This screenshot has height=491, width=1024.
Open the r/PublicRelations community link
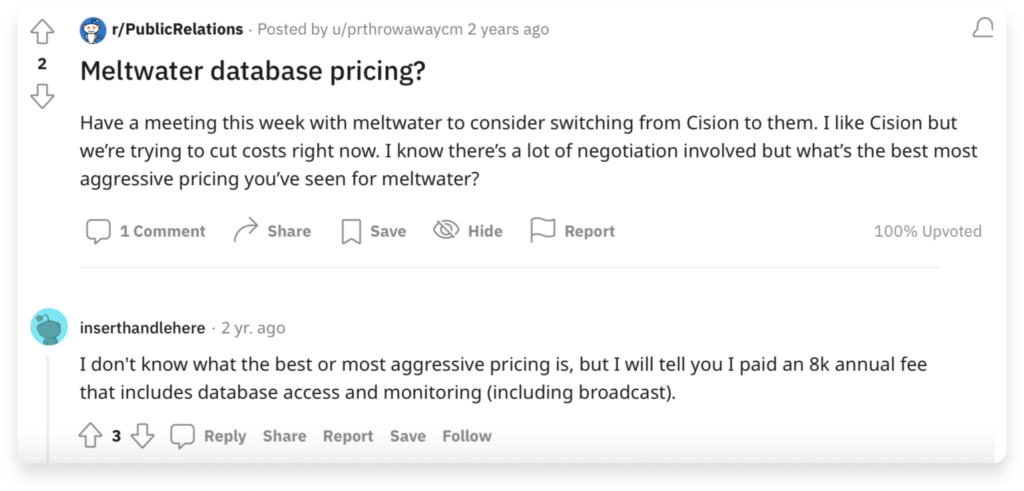coord(178,29)
